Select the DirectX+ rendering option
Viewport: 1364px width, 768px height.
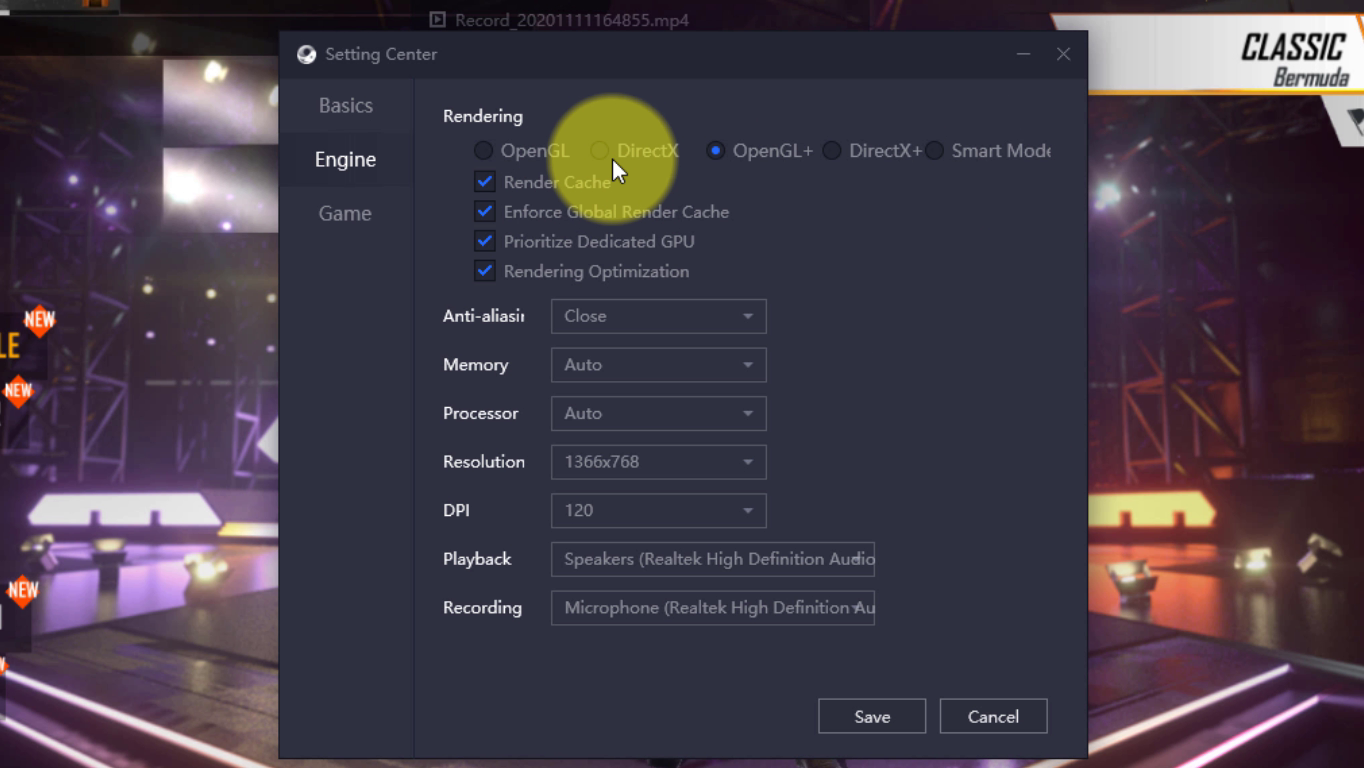pyautogui.click(x=832, y=151)
